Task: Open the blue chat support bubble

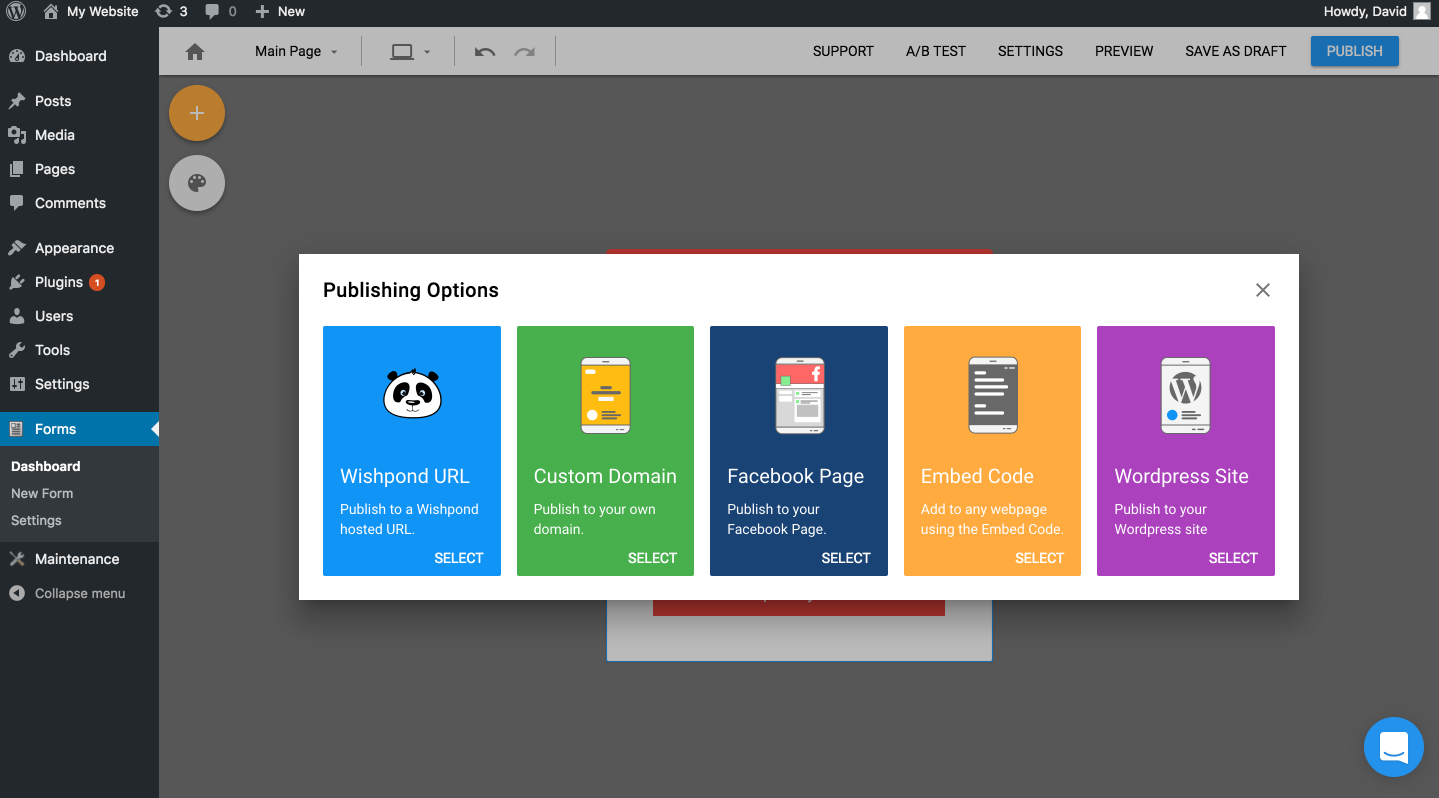Action: (x=1394, y=747)
